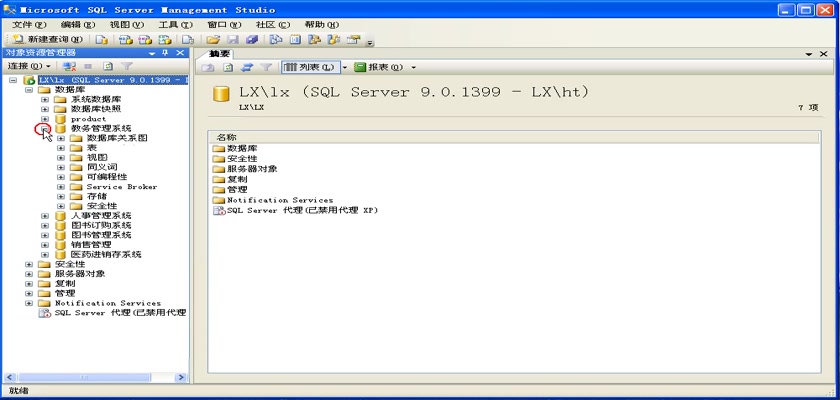Expand the 视图 folder in the tree
This screenshot has width=840, height=400.
click(x=61, y=157)
